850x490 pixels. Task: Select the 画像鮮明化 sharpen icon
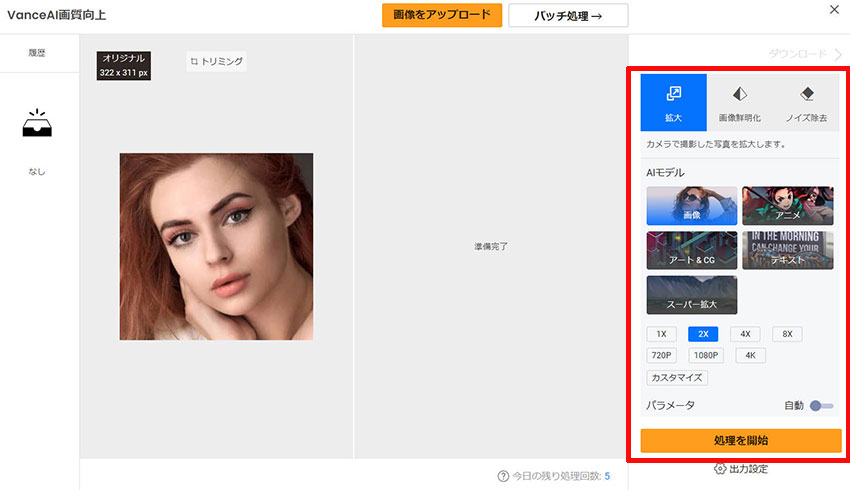click(x=740, y=94)
